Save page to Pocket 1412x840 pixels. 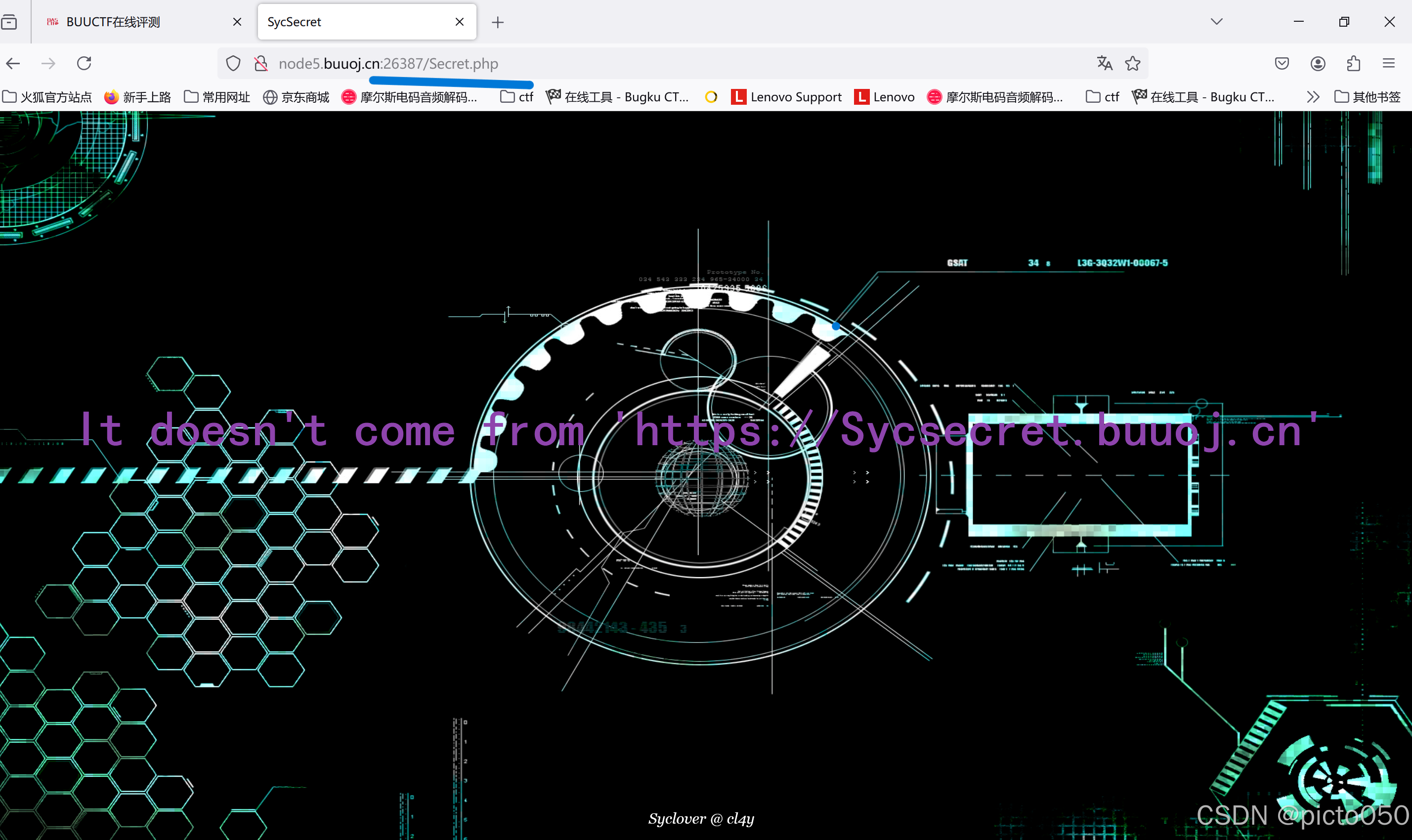click(1281, 63)
